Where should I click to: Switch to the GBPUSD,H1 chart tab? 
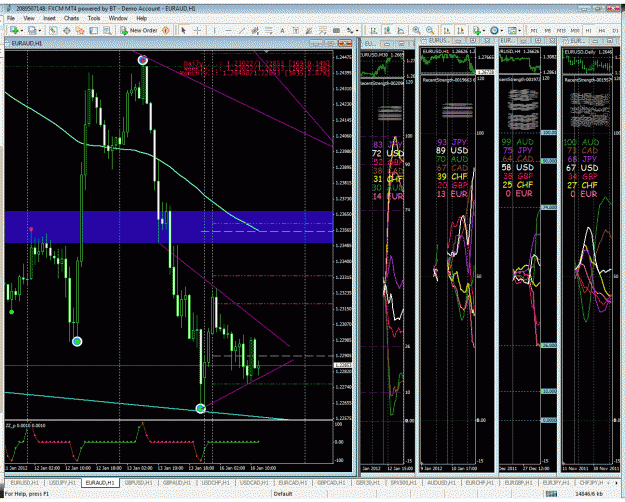139,483
